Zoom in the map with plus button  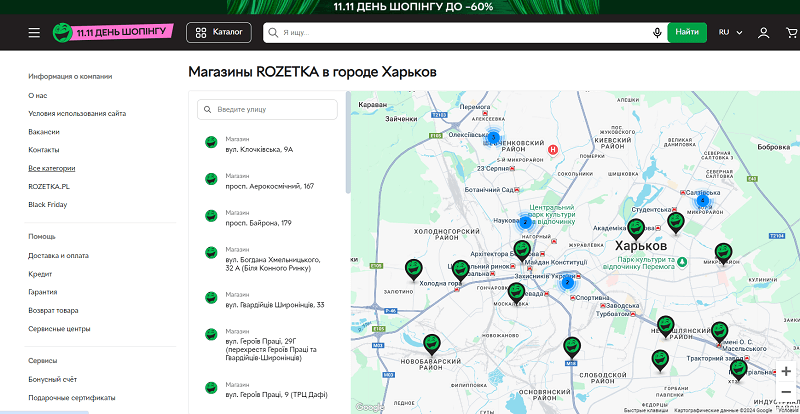click(x=786, y=371)
